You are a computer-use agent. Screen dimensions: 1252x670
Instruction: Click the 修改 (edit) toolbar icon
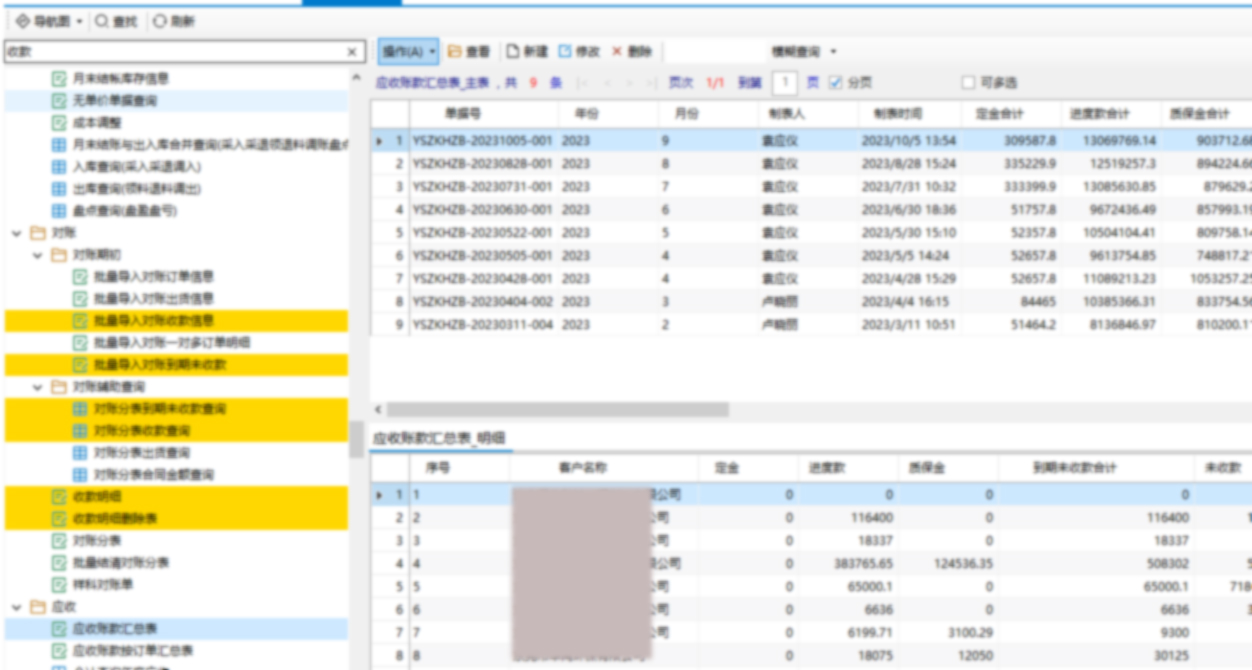(x=565, y=51)
